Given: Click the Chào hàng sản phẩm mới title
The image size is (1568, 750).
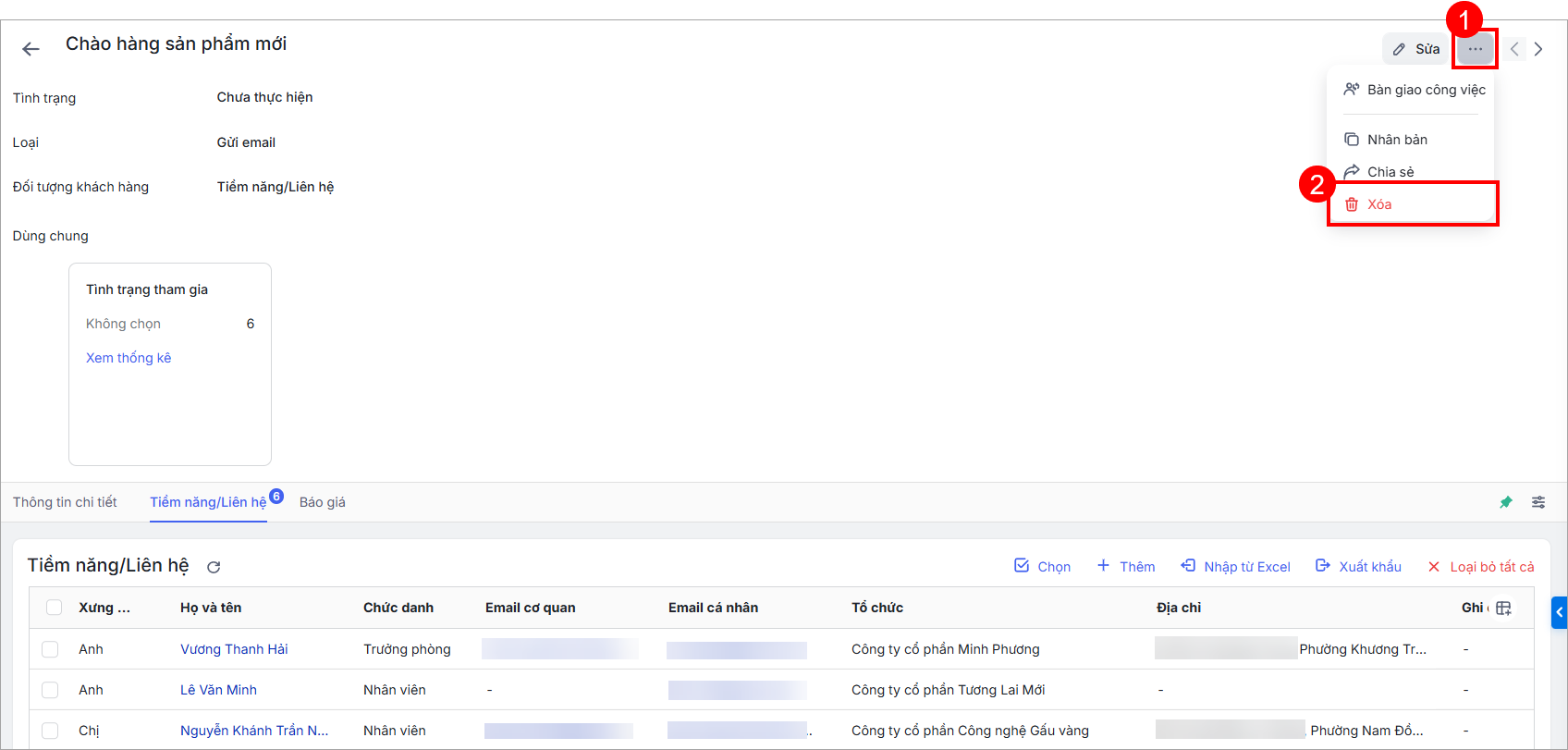Looking at the screenshot, I should 176,43.
